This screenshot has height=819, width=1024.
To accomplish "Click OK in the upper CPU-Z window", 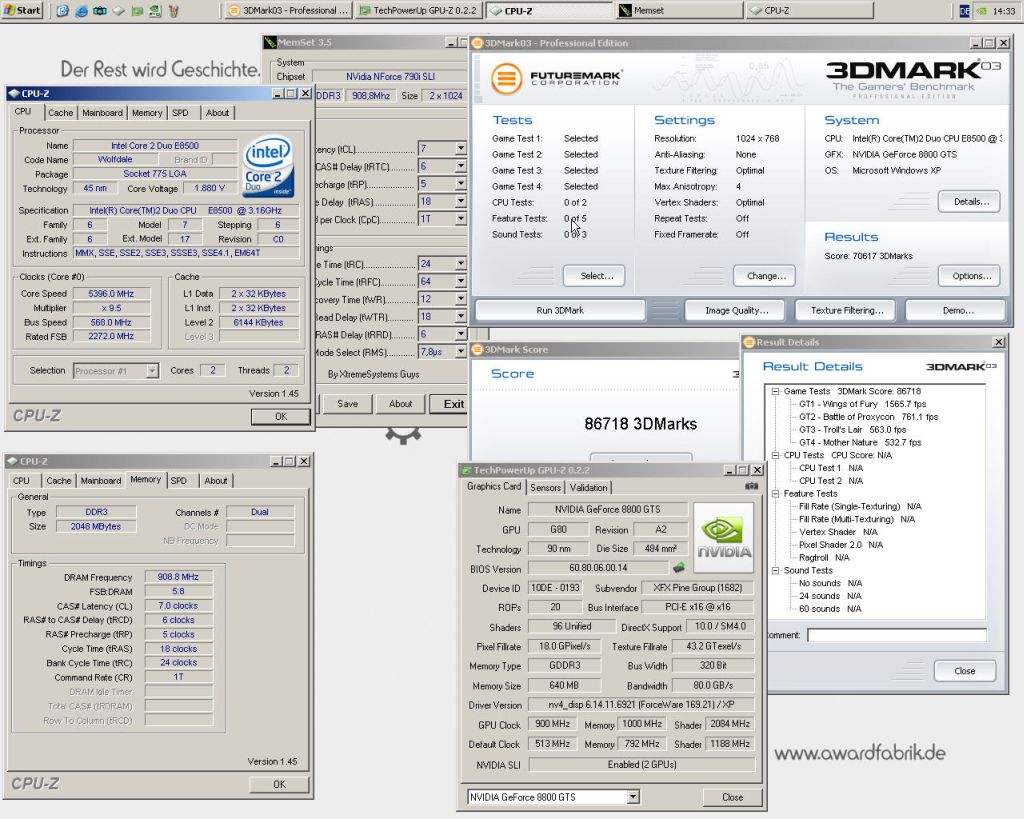I will coord(281,416).
